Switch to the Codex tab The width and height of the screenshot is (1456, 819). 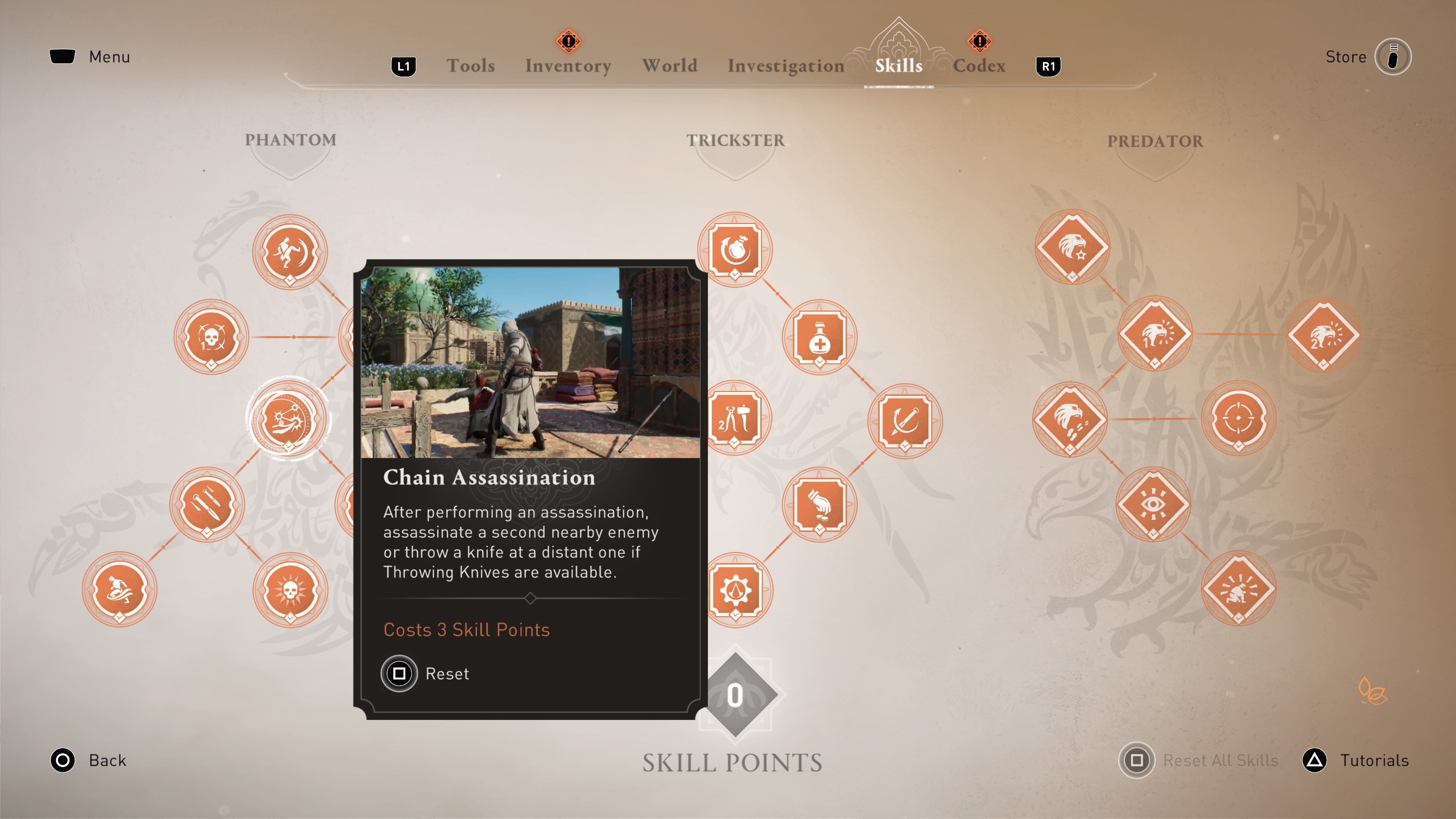981,65
